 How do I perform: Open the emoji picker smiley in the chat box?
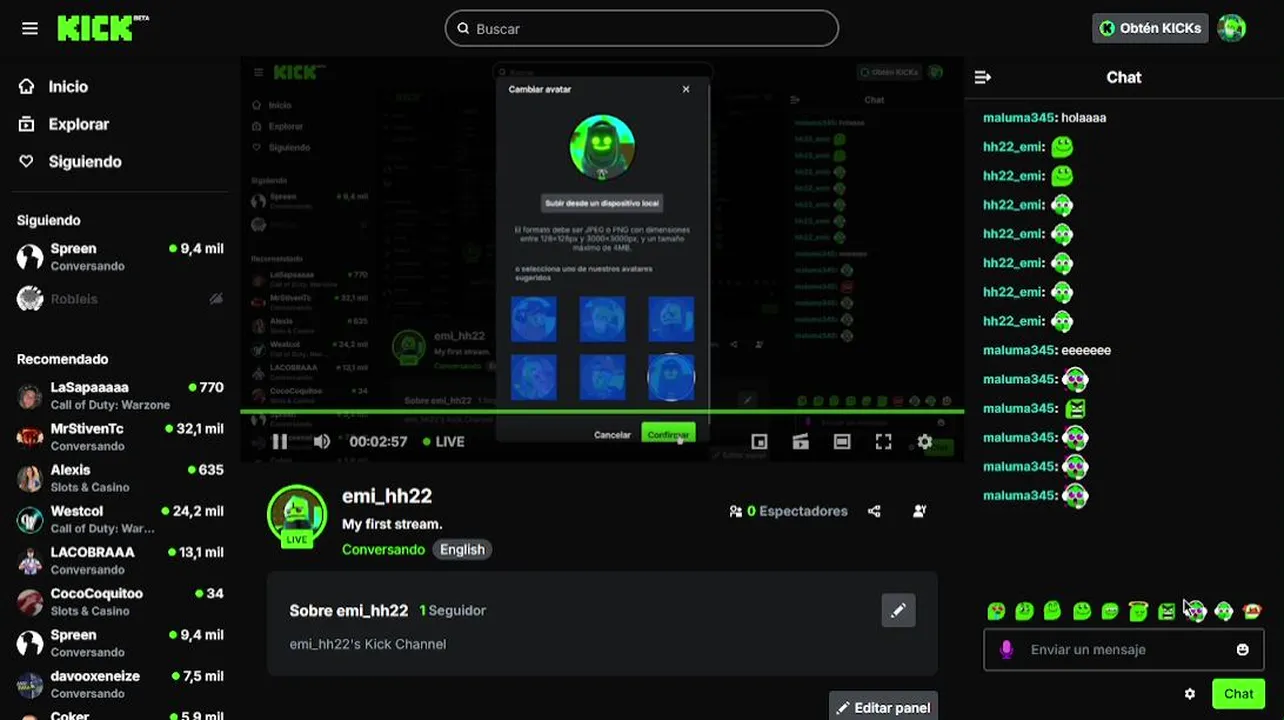(1242, 650)
